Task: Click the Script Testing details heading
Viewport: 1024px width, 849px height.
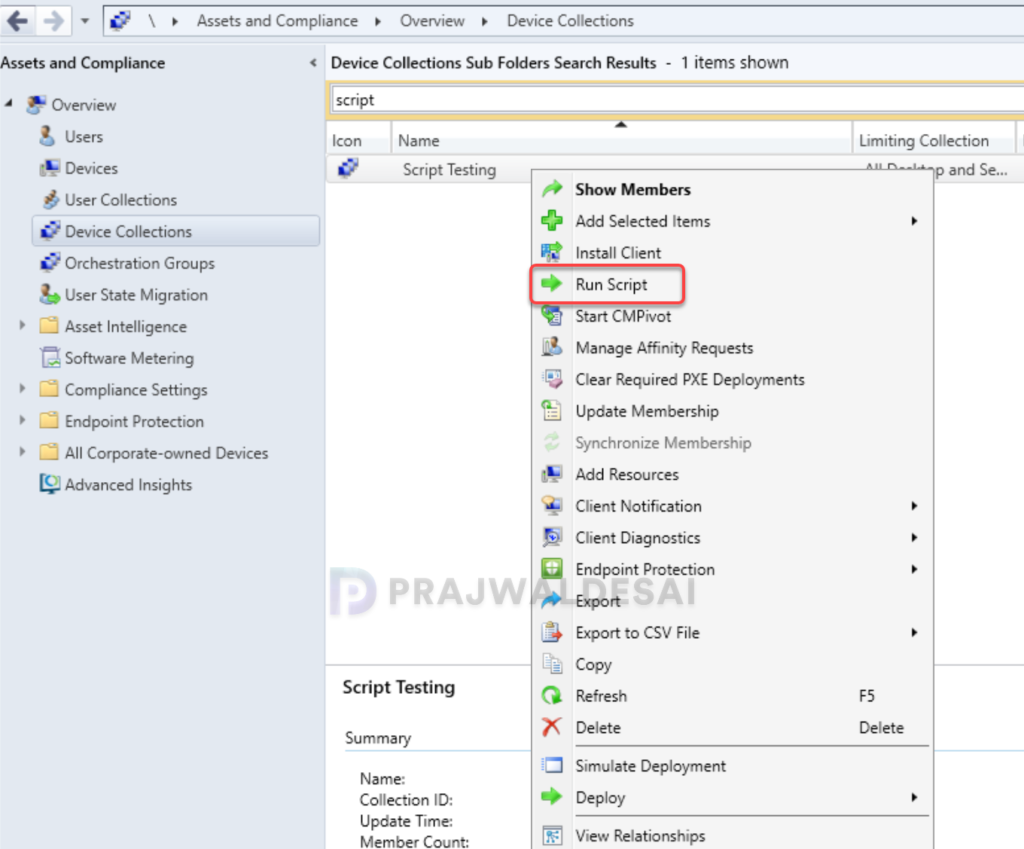Action: (x=398, y=687)
